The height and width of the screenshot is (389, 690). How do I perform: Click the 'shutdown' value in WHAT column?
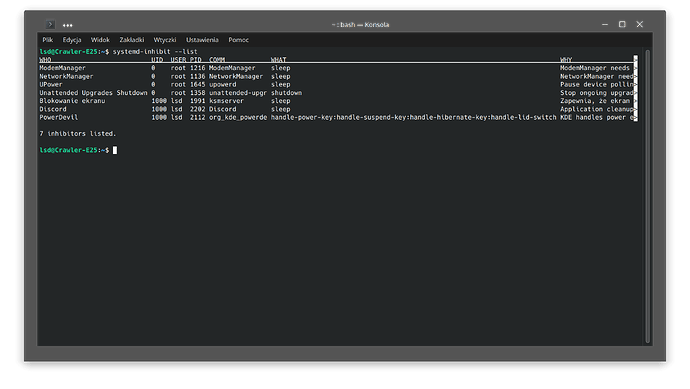tap(286, 93)
